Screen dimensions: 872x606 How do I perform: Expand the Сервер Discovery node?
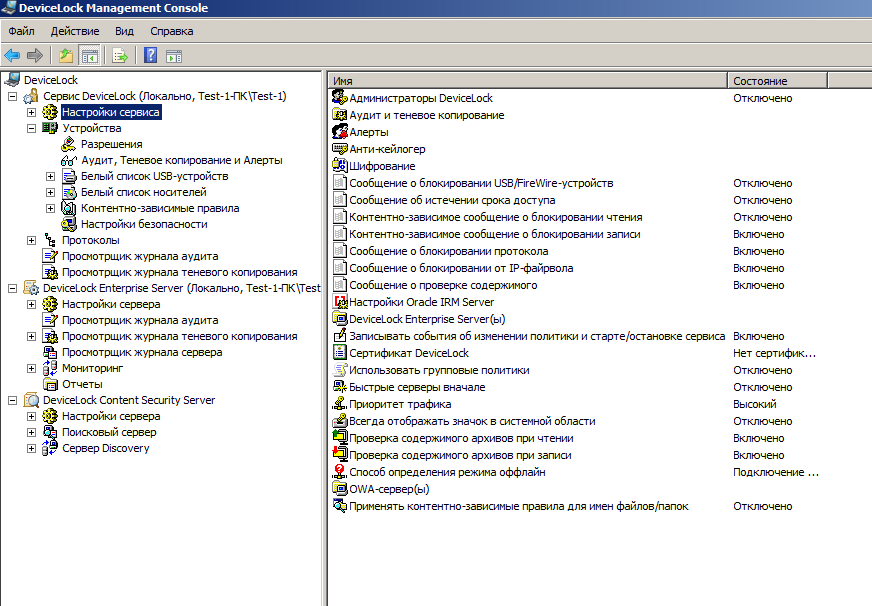click(31, 448)
